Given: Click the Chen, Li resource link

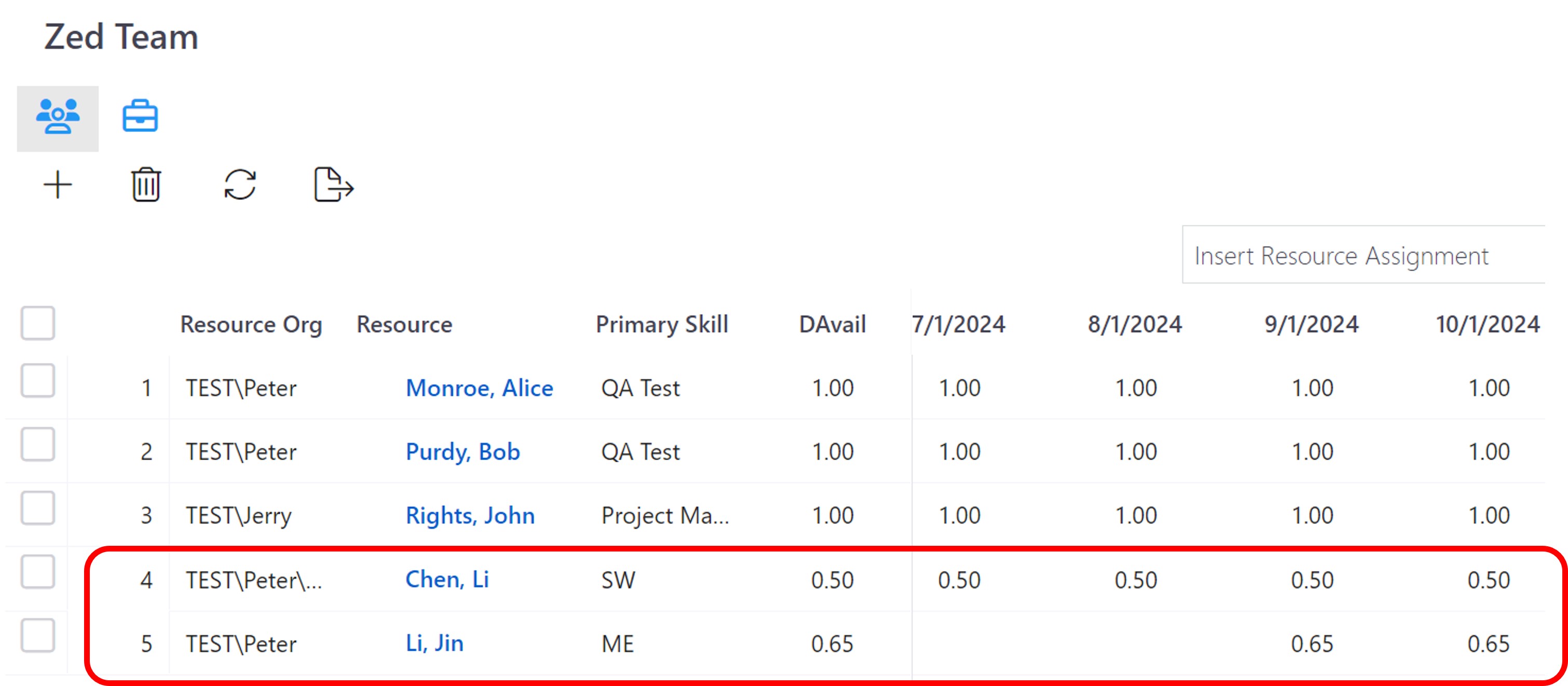Looking at the screenshot, I should coord(447,580).
